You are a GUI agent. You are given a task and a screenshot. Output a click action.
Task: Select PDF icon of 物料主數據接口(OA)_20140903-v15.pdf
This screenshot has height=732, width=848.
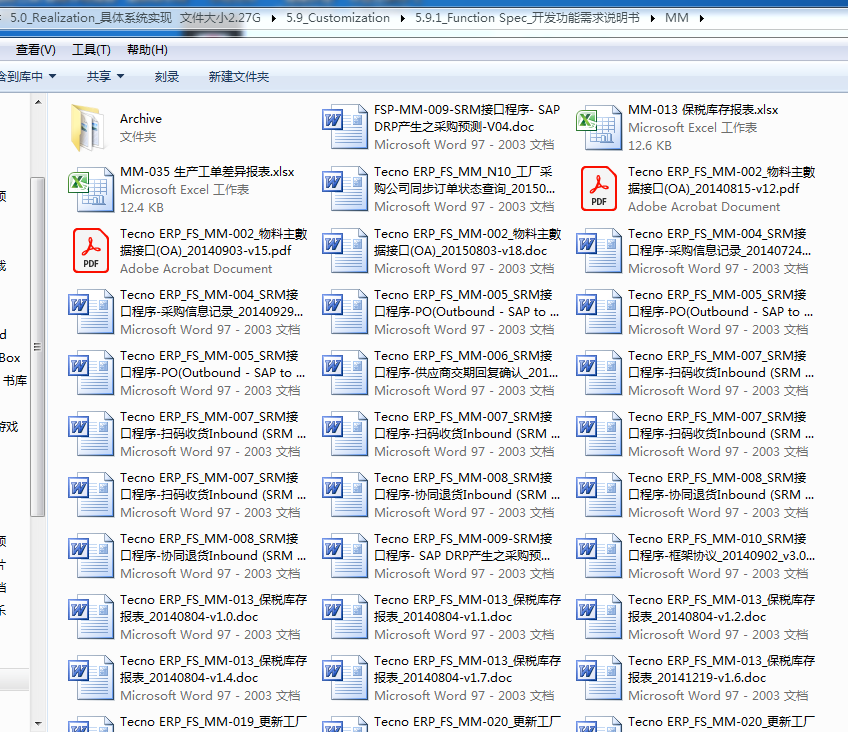[x=90, y=250]
